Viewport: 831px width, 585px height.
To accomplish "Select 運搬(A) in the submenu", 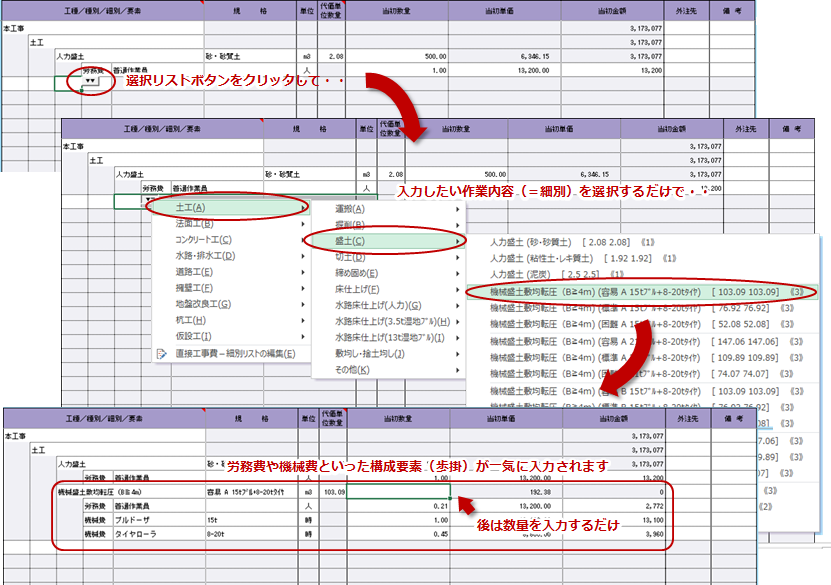I will click(x=388, y=209).
